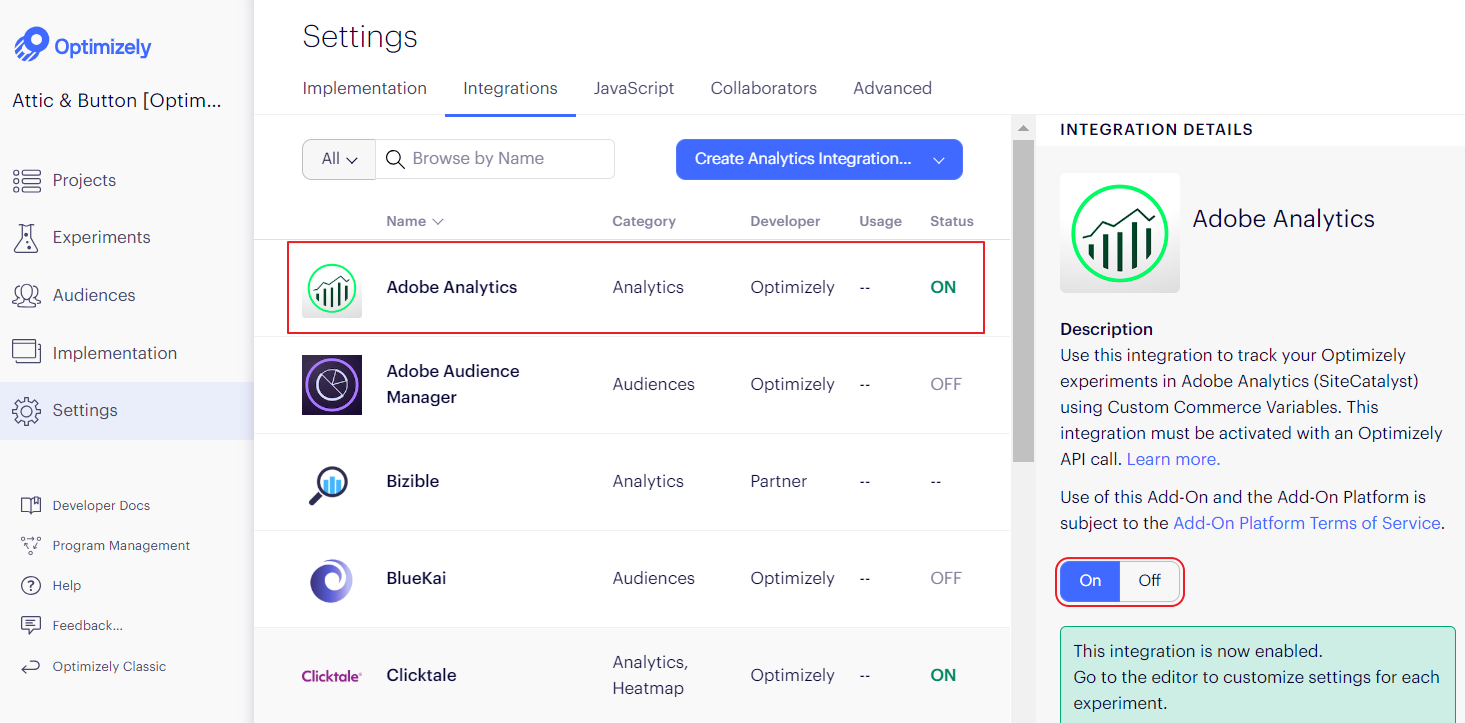Click the Developer column header
This screenshot has width=1465, height=723.
click(x=785, y=221)
